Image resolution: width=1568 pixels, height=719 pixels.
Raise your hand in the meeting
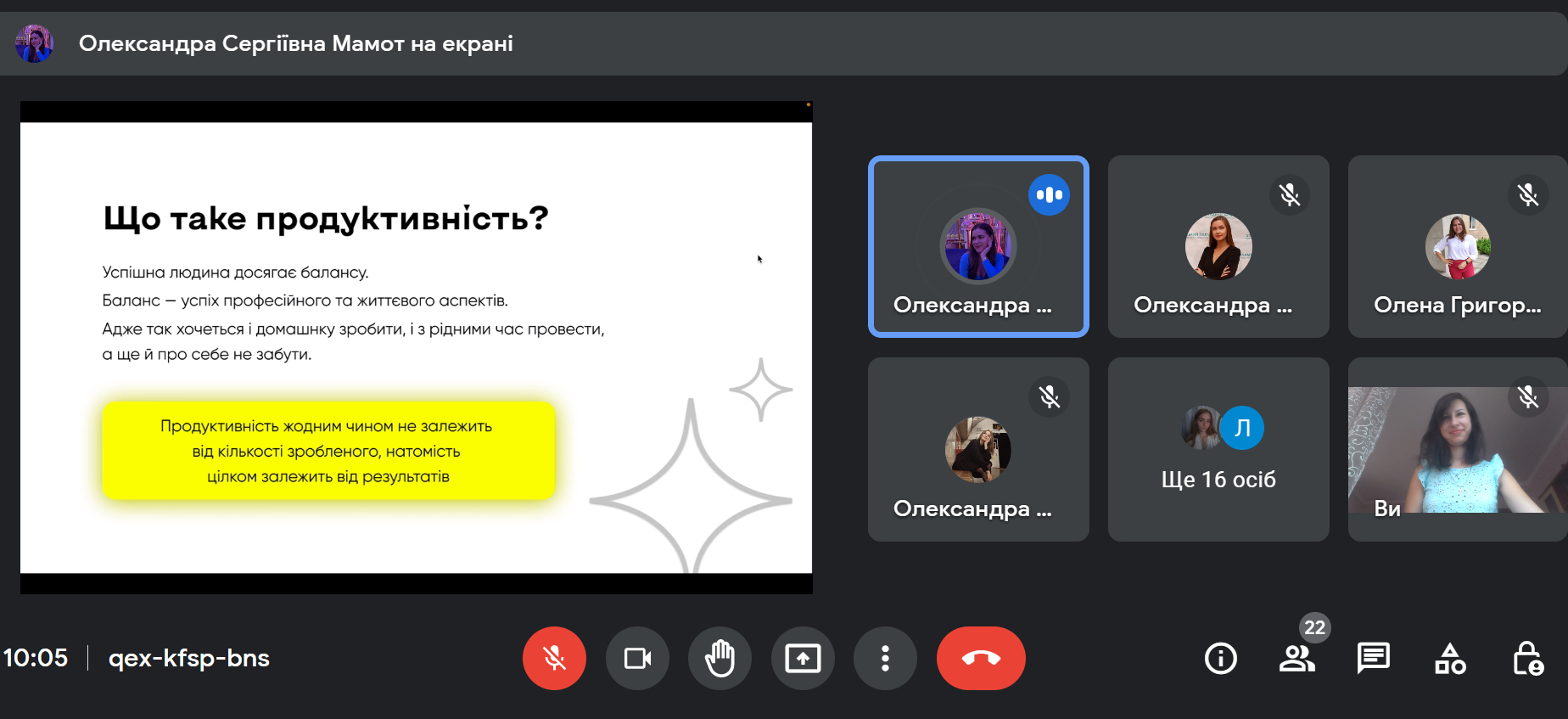click(x=720, y=658)
